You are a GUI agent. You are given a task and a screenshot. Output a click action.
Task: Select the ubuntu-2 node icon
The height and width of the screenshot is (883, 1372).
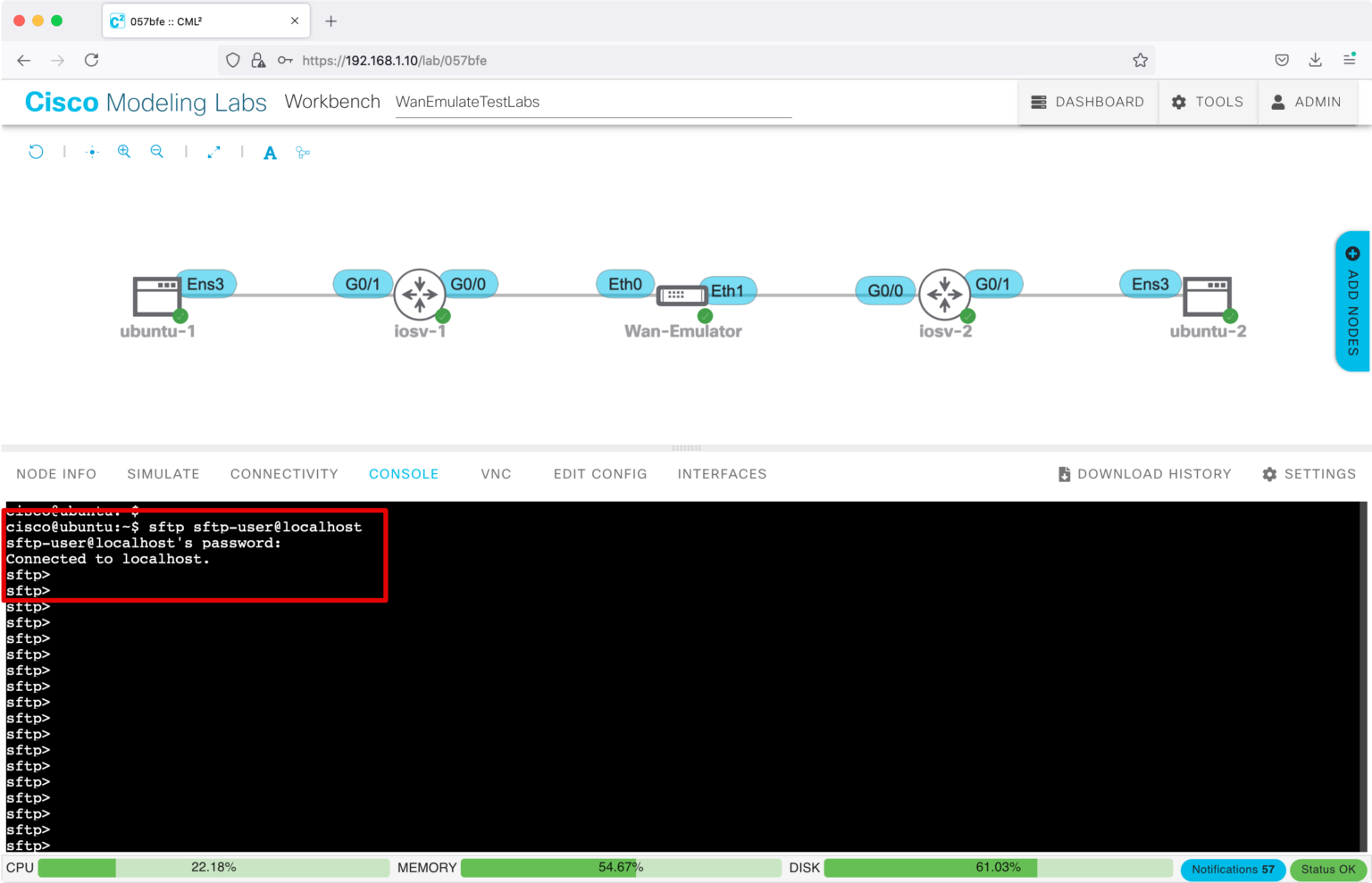[x=1208, y=296]
